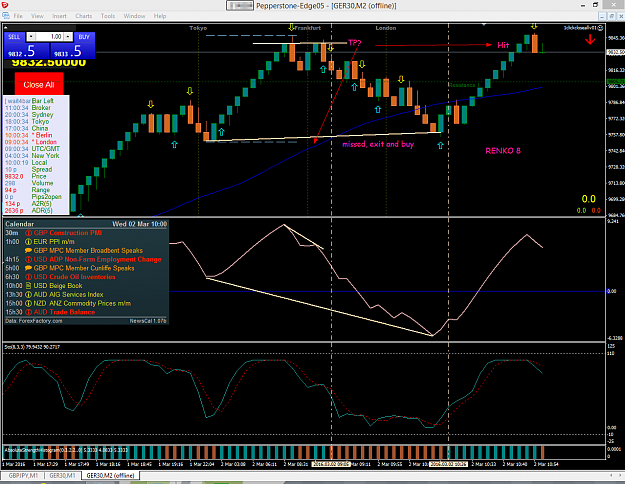
Task: Click the yellow down arrow at chart top right
Action: [x=534, y=26]
